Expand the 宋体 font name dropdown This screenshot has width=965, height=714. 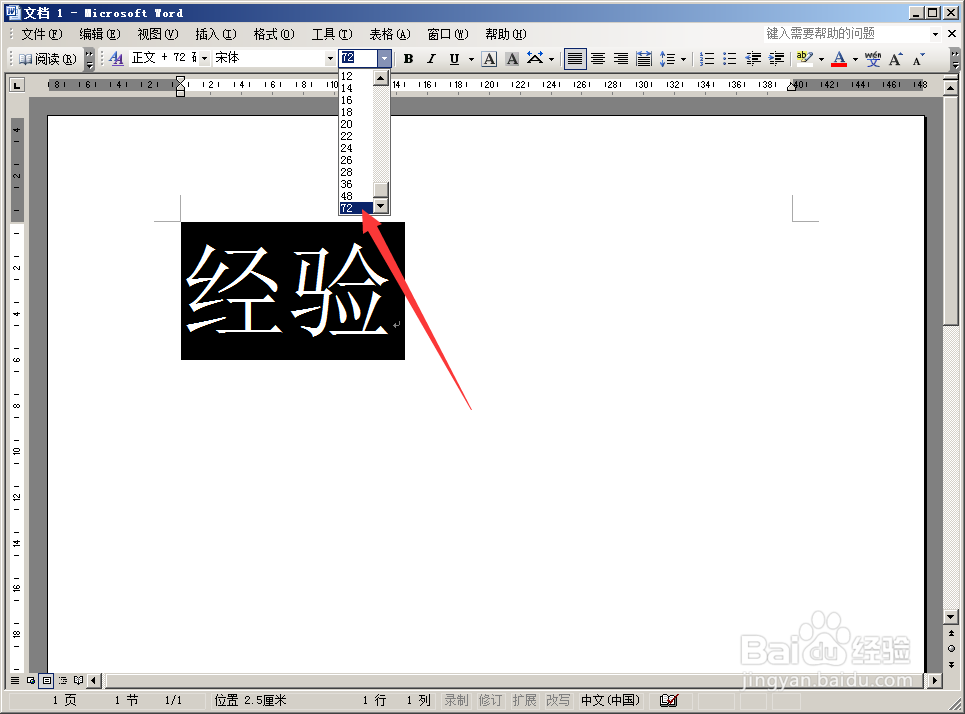click(x=330, y=58)
